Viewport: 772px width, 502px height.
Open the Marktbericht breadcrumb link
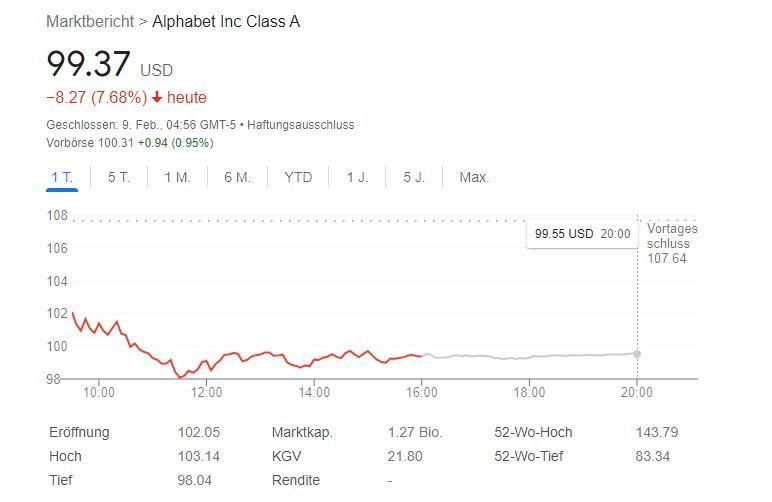coord(90,21)
